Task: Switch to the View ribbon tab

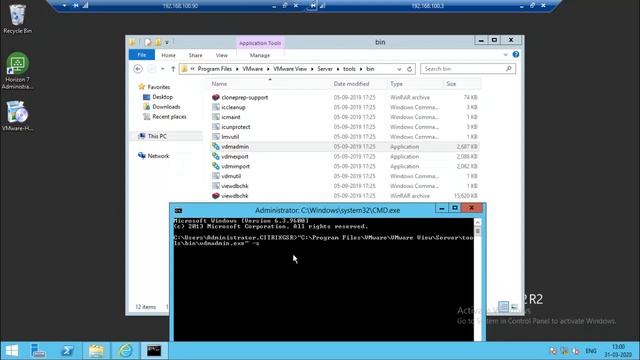Action: [222, 55]
